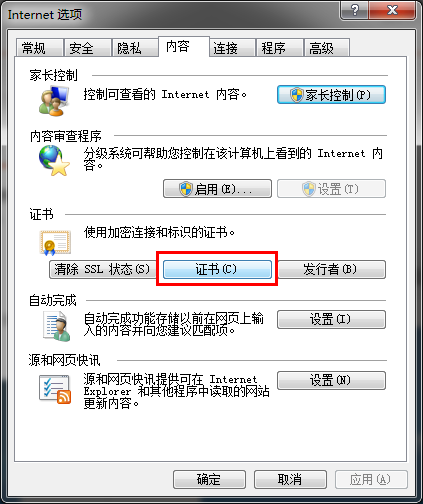Image resolution: width=423 pixels, height=504 pixels.
Task: Switch to the 常规 tab
Action: pyautogui.click(x=40, y=48)
